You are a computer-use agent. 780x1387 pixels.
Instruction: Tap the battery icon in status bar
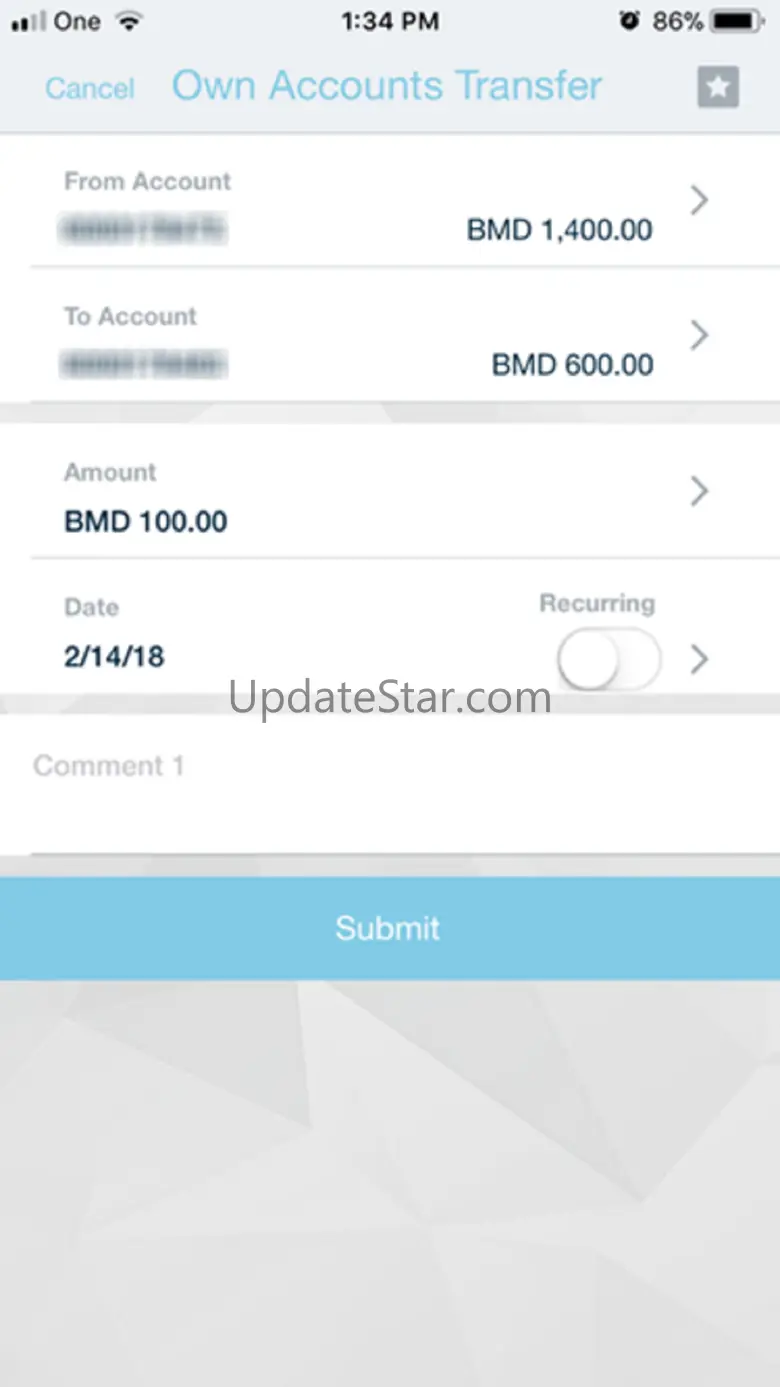click(741, 21)
